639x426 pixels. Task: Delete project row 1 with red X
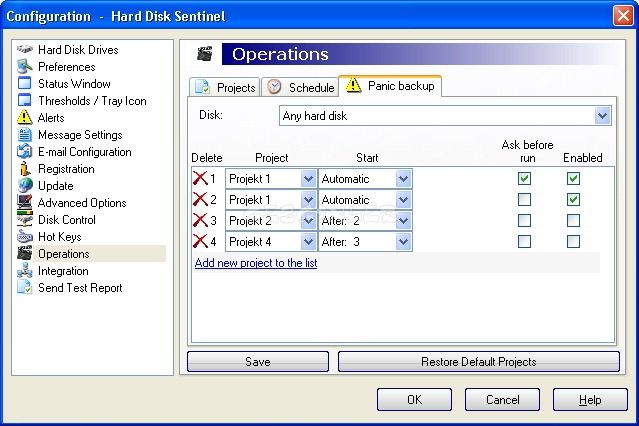(200, 179)
